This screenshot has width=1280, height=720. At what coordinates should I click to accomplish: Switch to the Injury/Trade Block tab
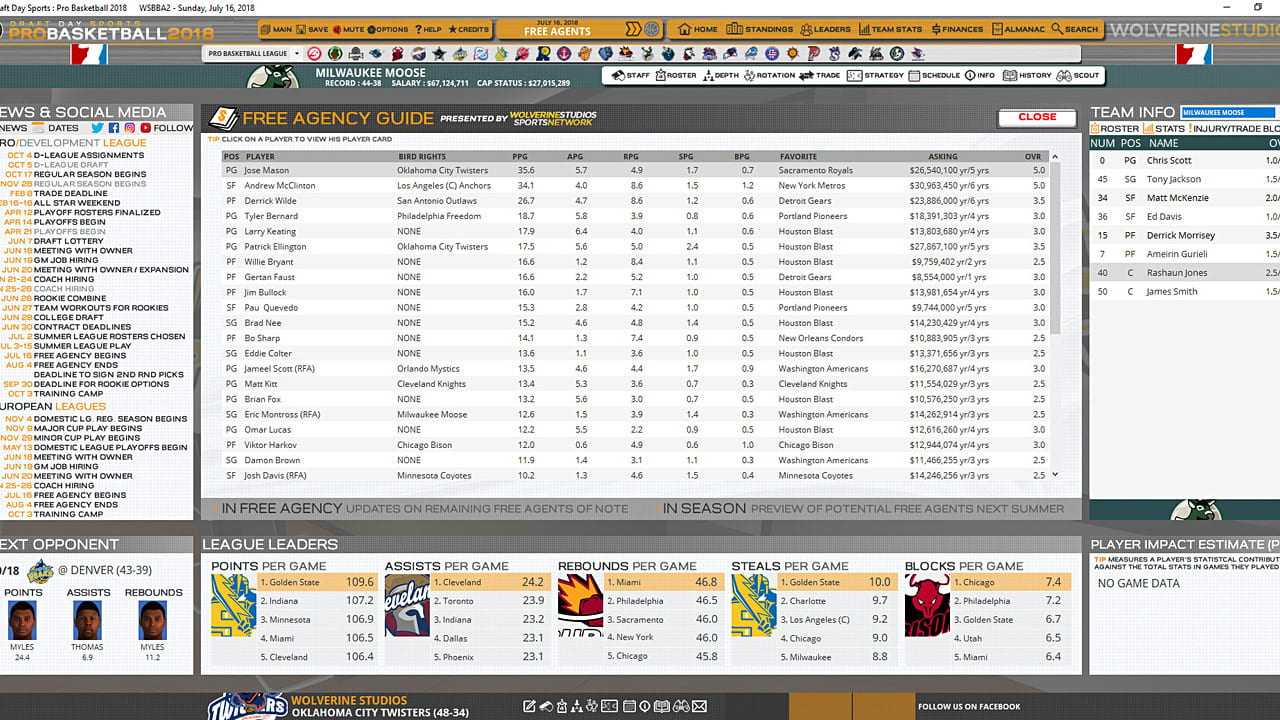click(x=1236, y=128)
